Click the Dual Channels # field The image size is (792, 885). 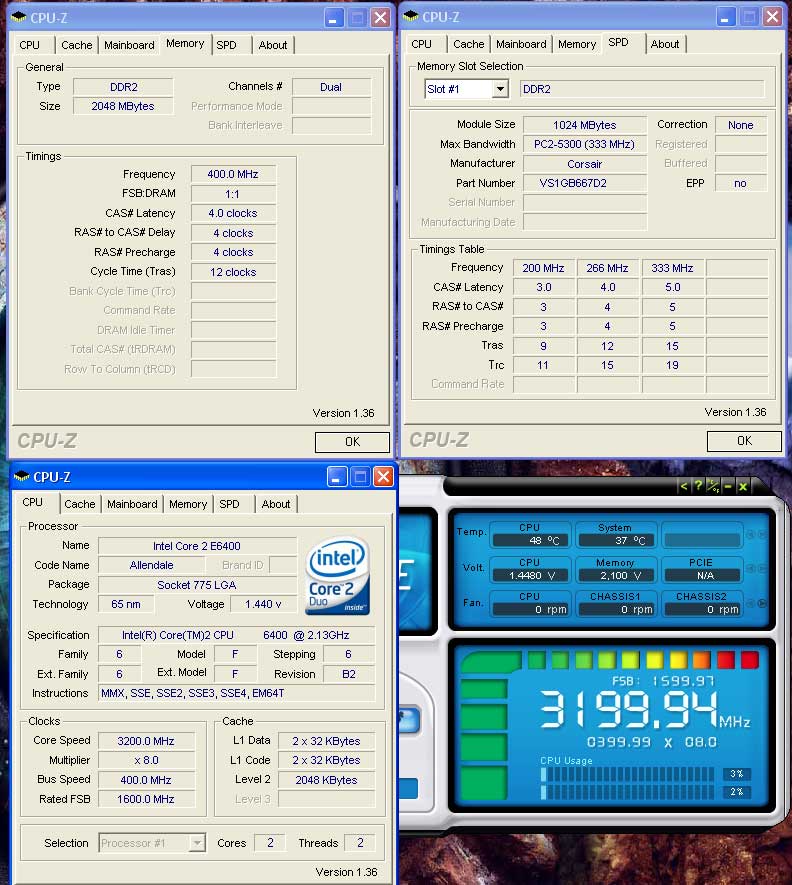[331, 87]
